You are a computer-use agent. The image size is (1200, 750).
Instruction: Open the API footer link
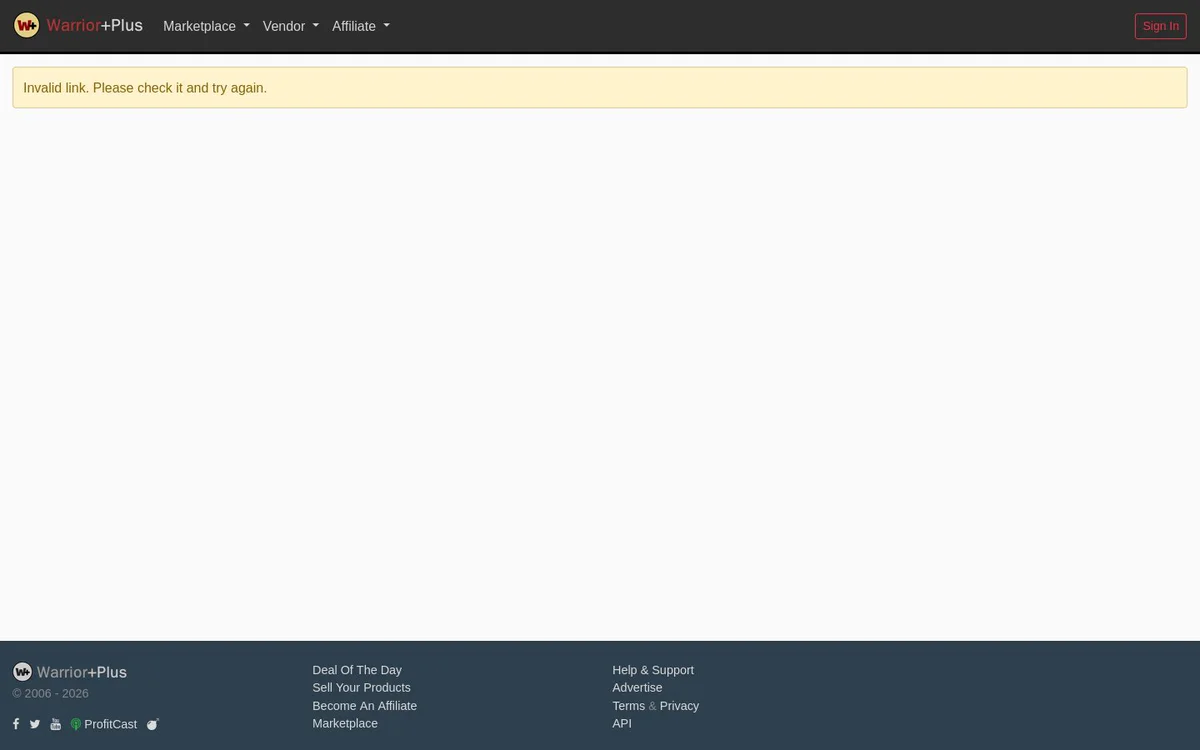point(622,723)
